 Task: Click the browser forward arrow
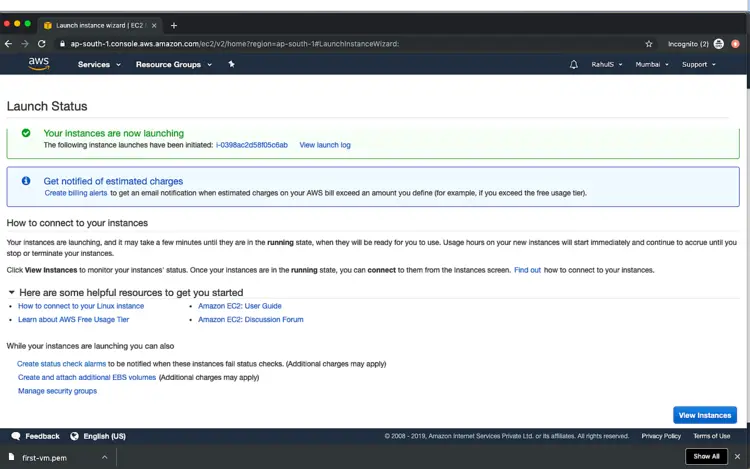(x=25, y=44)
